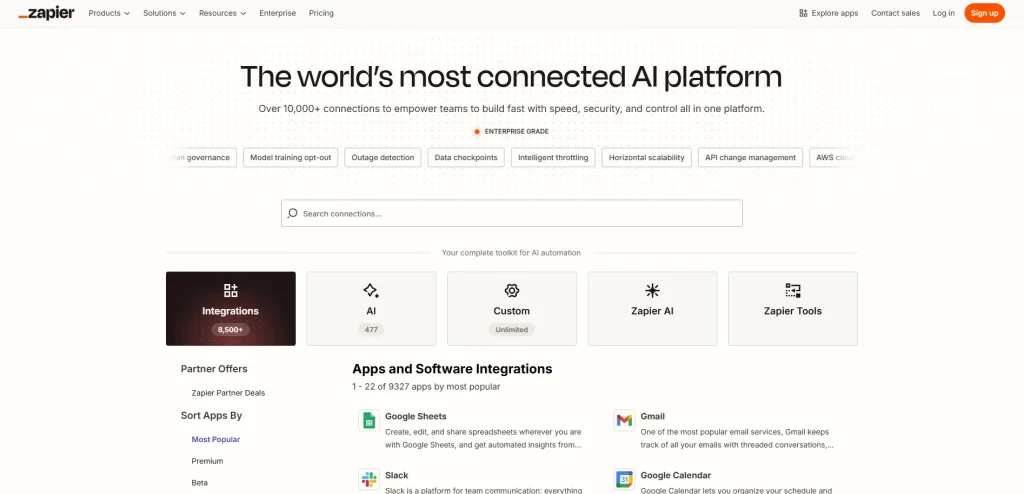
Task: Click the Horizontal scalability tag
Action: [x=647, y=157]
